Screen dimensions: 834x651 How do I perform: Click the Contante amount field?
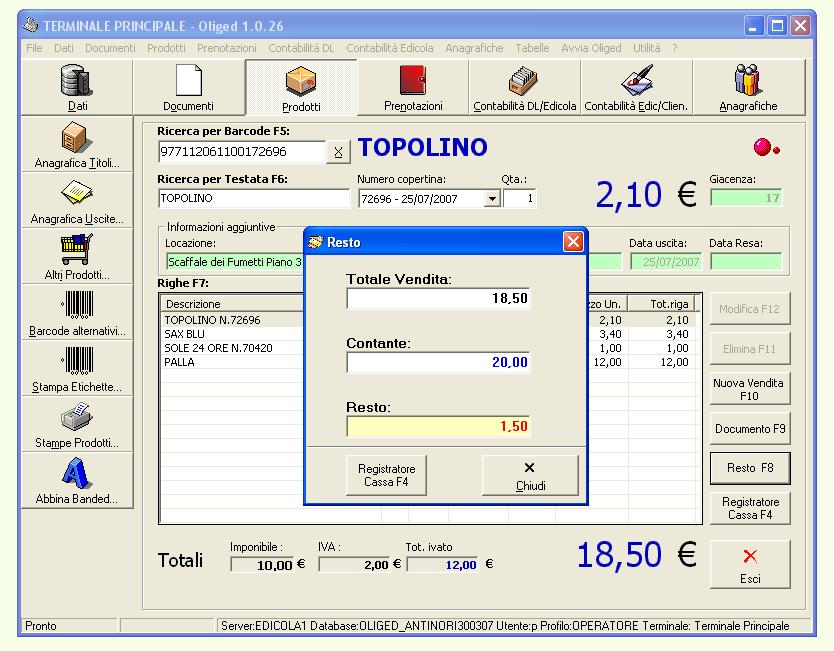tap(438, 362)
